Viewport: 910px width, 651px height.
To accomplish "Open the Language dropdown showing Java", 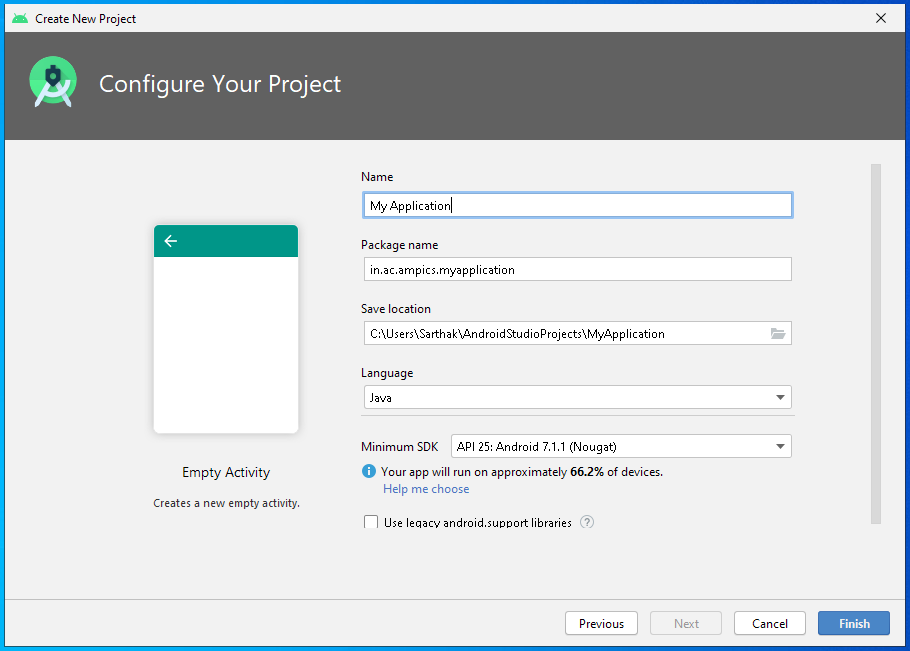I will click(x=577, y=397).
